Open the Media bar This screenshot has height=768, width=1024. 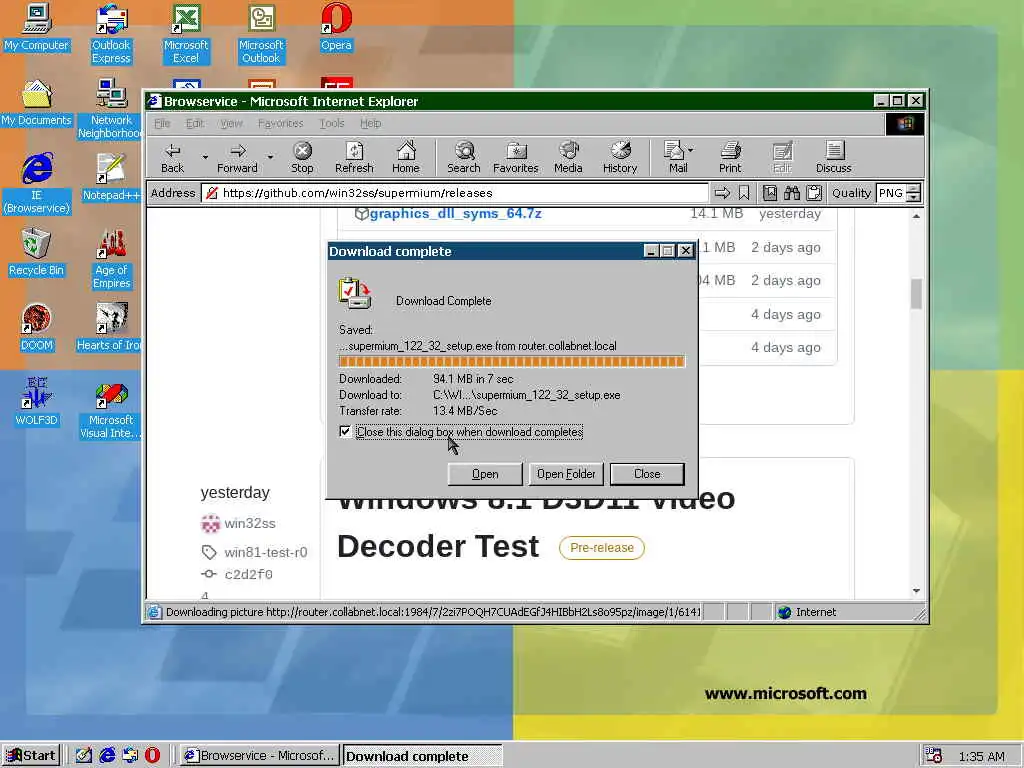point(568,157)
